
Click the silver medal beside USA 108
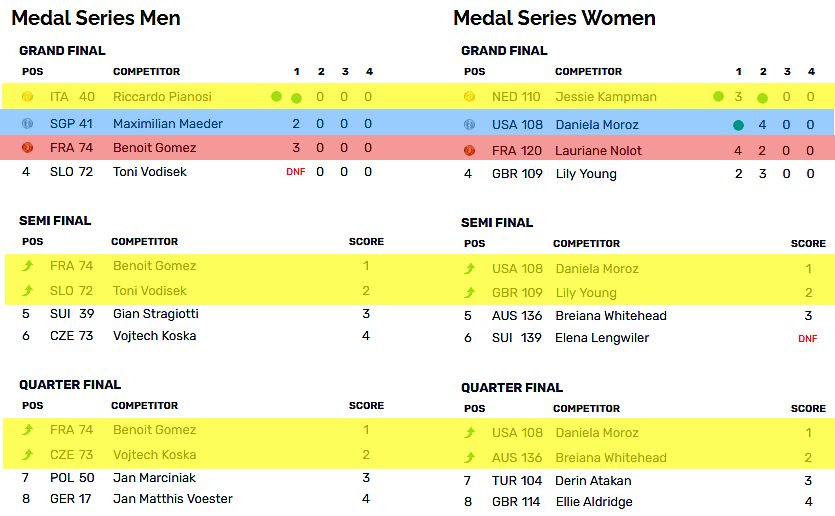(x=469, y=125)
